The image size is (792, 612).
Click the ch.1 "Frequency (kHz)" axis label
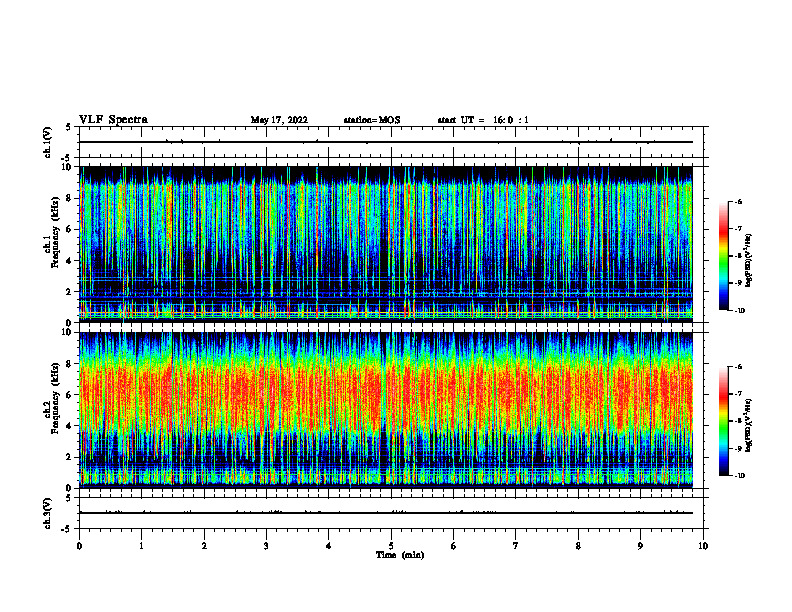pyautogui.click(x=55, y=232)
